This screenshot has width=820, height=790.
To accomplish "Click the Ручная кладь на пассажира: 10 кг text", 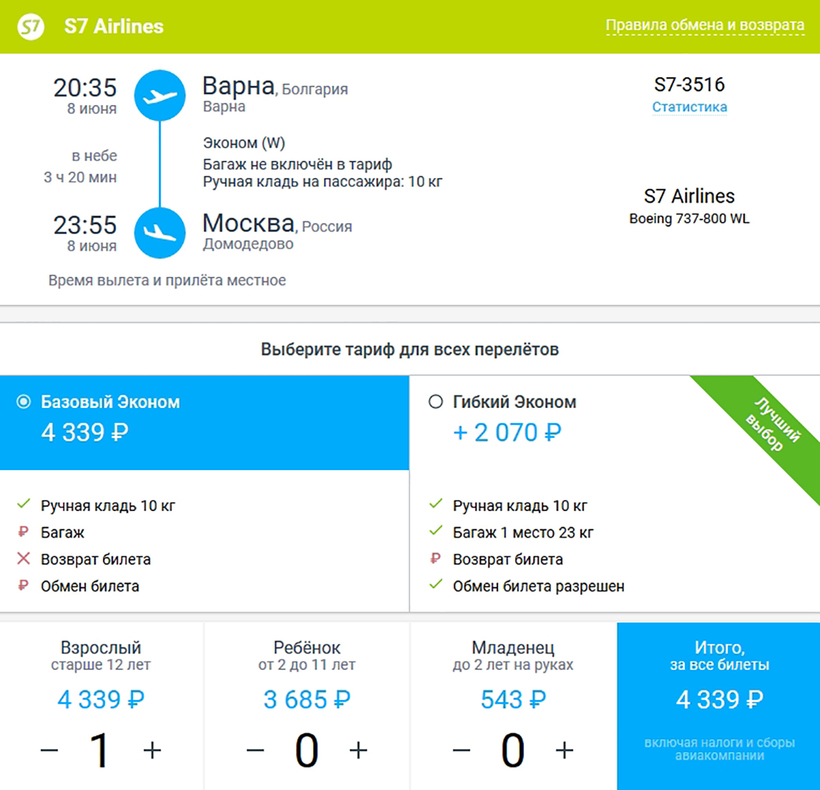I will pyautogui.click(x=323, y=182).
